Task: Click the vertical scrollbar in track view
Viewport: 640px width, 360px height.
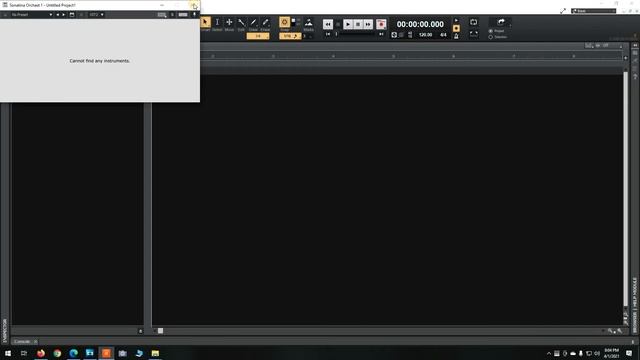Action: [x=625, y=189]
